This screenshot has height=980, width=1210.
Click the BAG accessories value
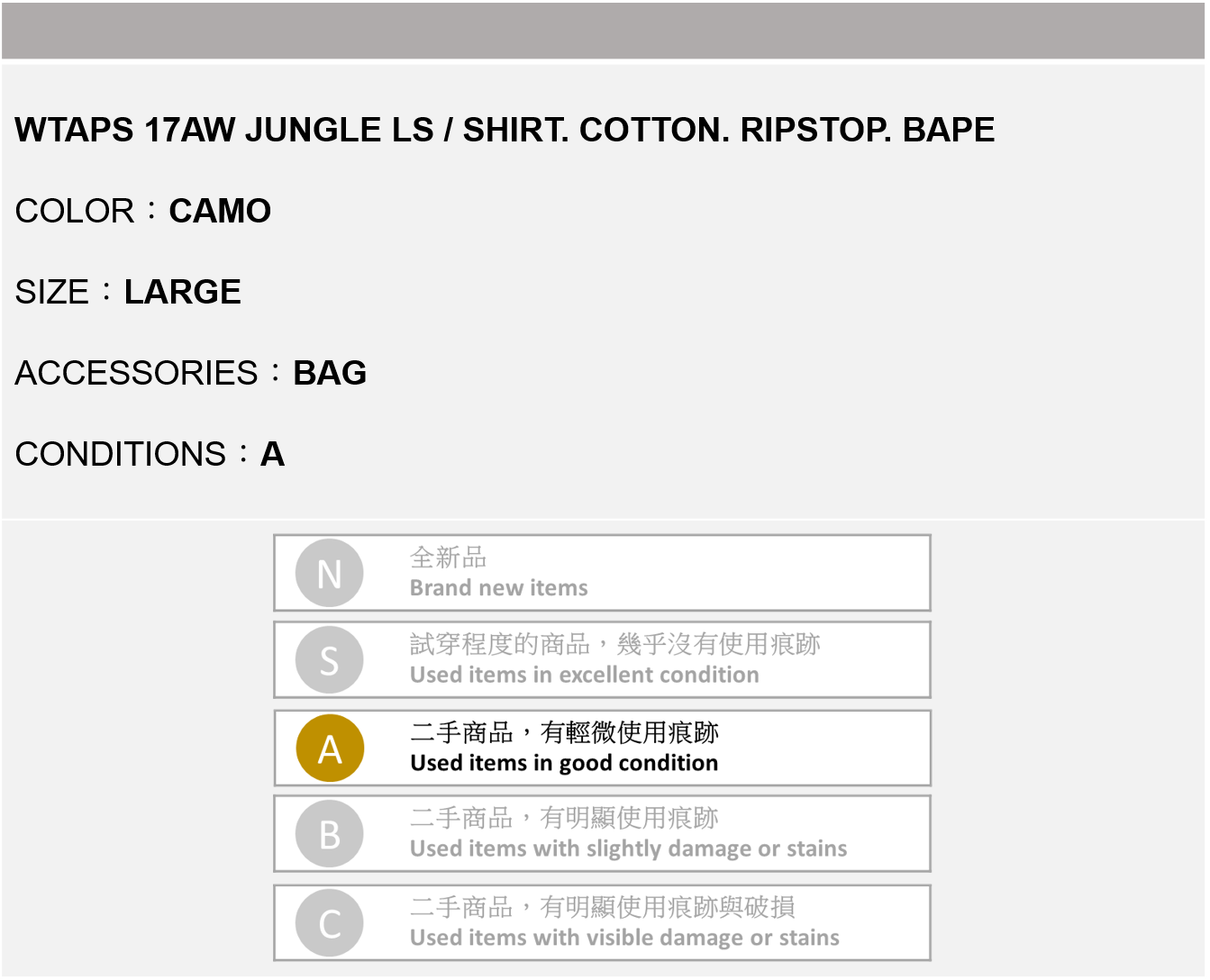(x=330, y=373)
